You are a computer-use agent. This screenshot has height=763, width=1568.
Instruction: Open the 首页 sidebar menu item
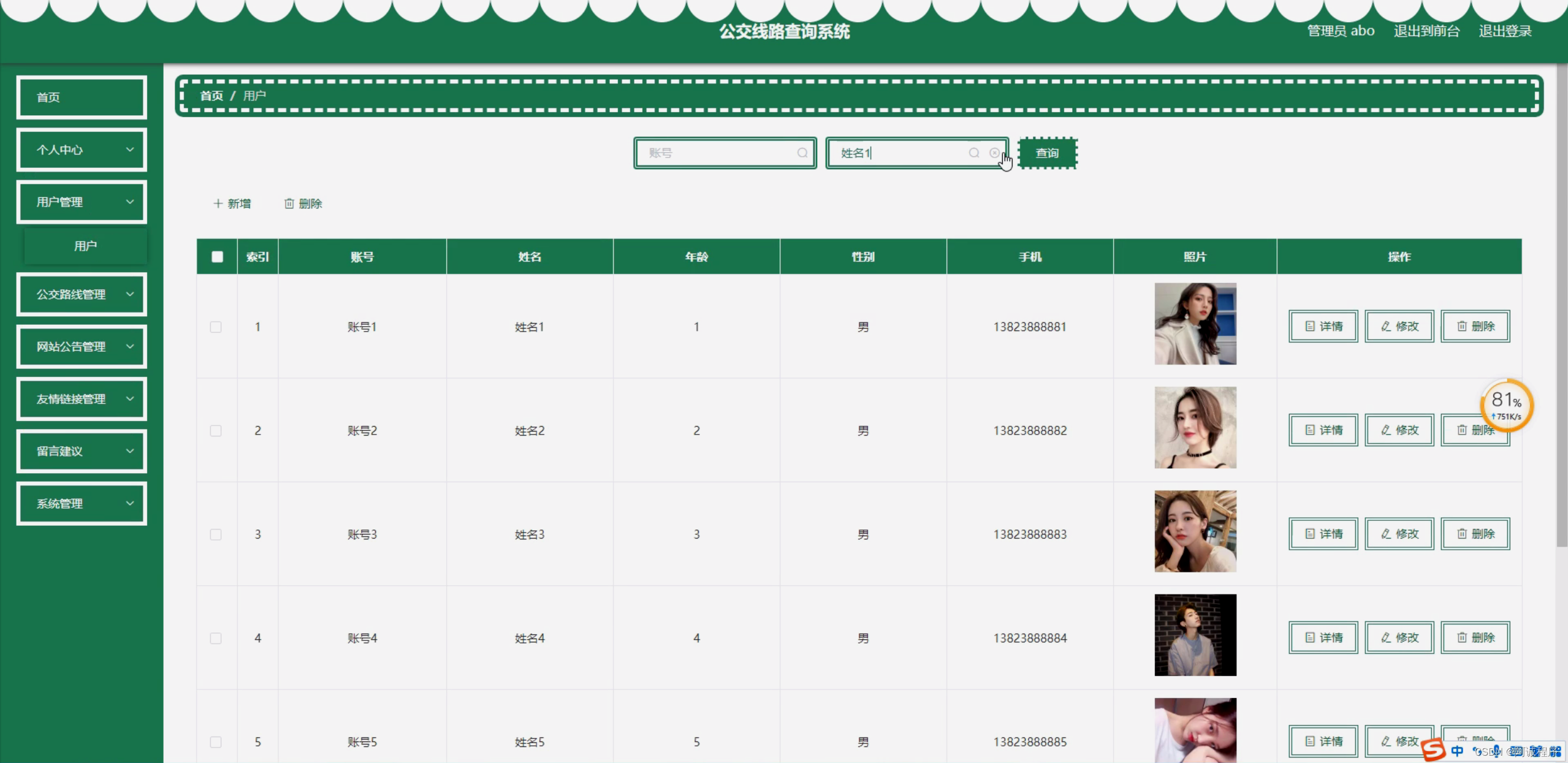(x=82, y=97)
